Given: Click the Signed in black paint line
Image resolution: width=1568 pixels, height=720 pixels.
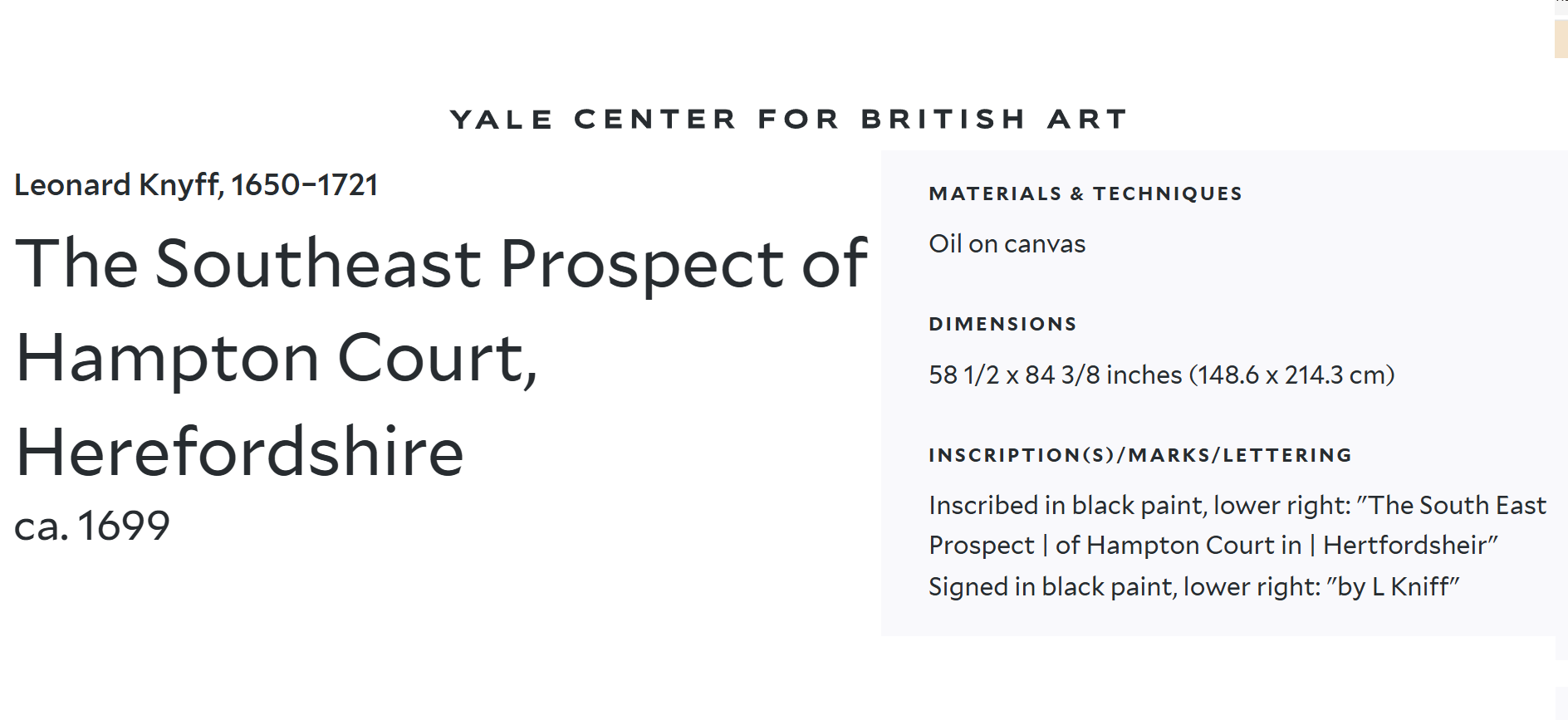Looking at the screenshot, I should pyautogui.click(x=1194, y=587).
